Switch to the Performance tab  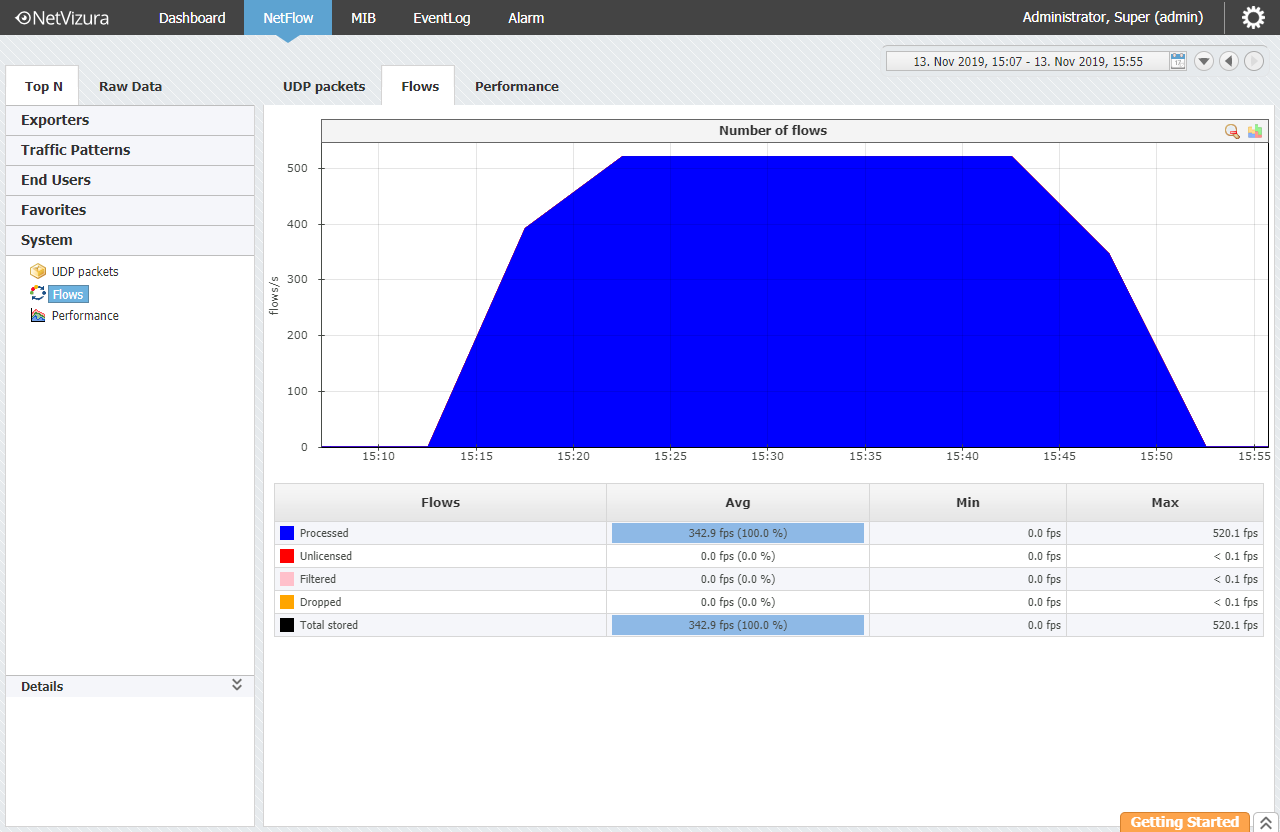516,86
